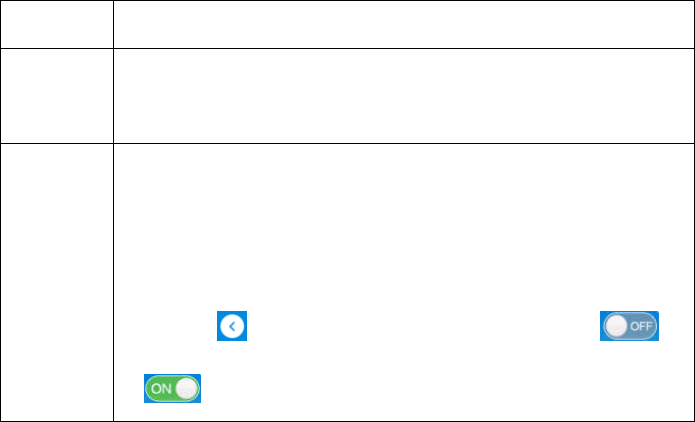
Task: Click the empty top-right table header cell
Action: coord(404,24)
